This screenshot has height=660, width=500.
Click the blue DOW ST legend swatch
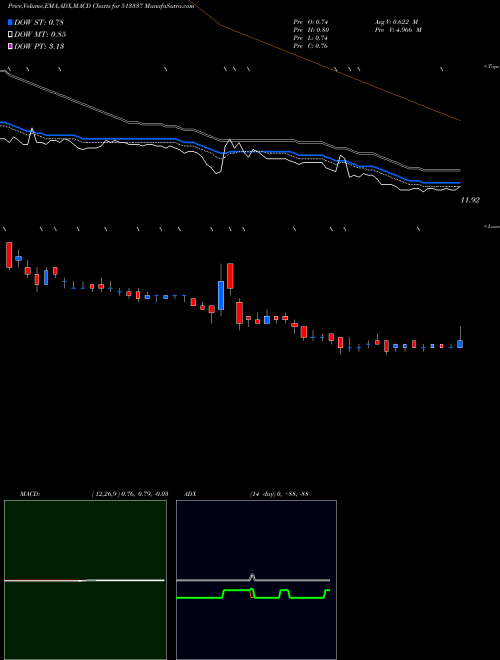tap(11, 22)
